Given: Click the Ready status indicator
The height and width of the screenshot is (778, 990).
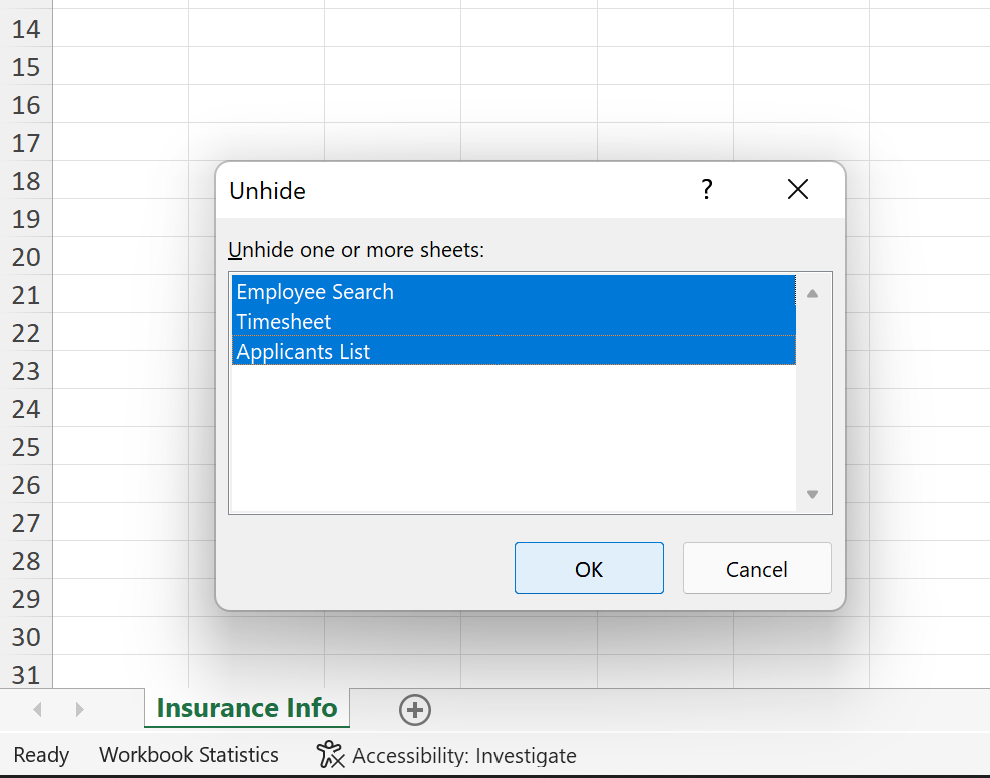Looking at the screenshot, I should 40,755.
